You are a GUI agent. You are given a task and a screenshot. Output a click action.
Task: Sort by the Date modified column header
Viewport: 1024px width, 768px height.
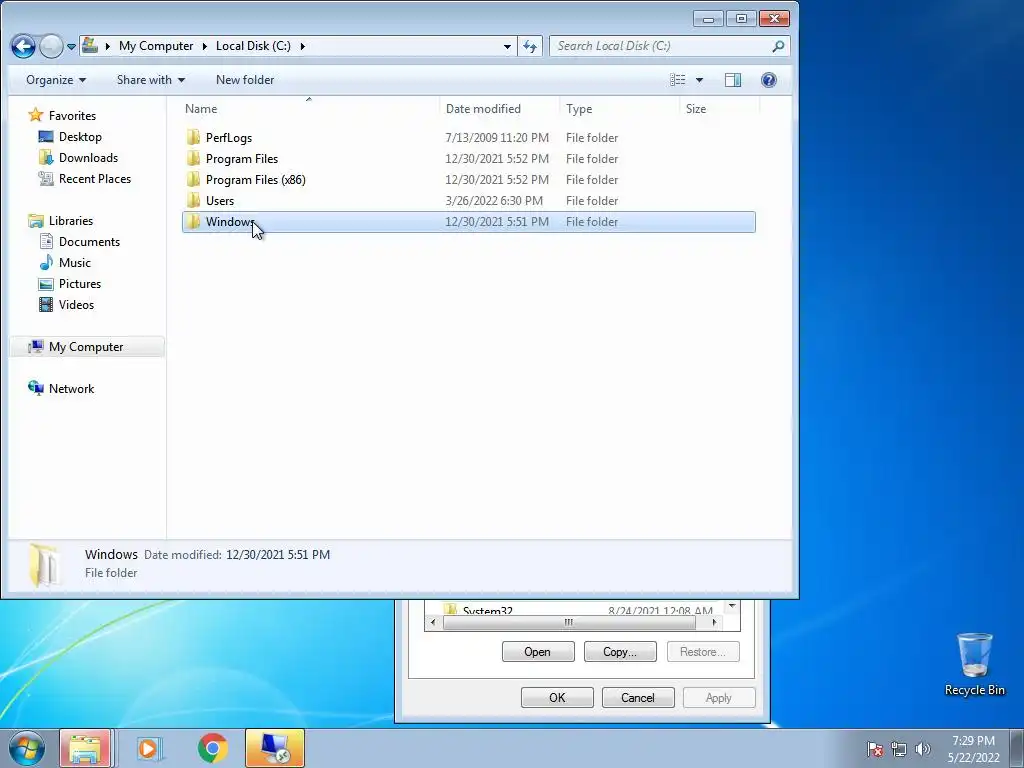click(x=483, y=109)
